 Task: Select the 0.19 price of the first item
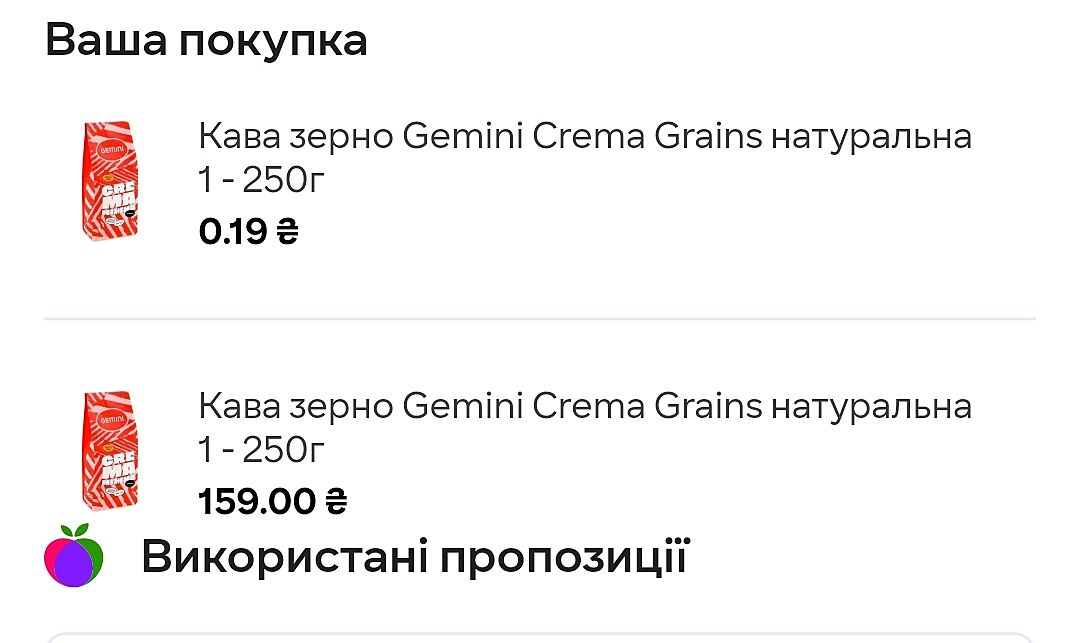[x=233, y=232]
